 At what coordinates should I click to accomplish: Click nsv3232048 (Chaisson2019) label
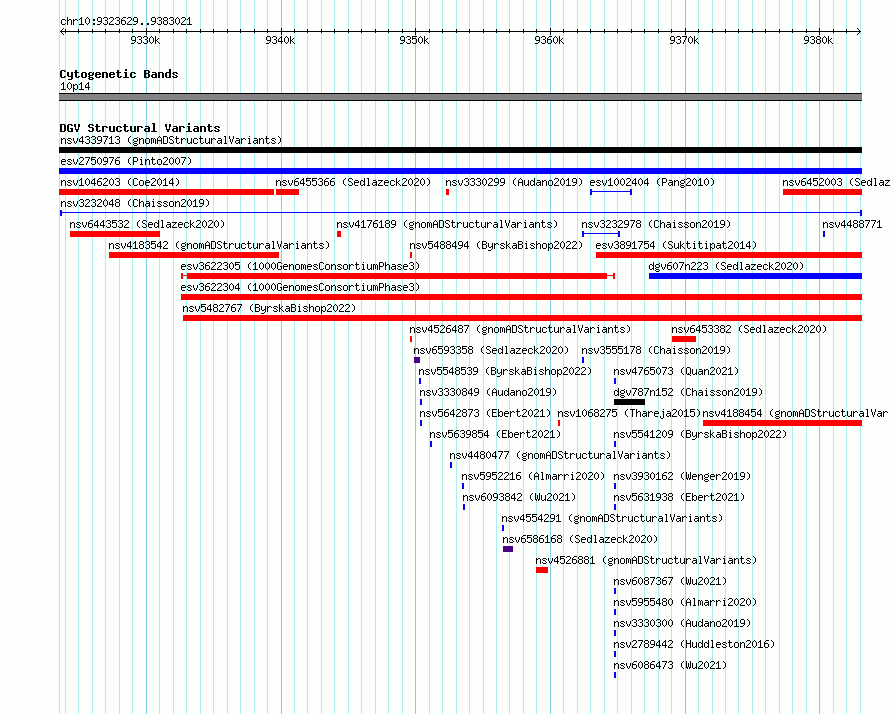135,203
